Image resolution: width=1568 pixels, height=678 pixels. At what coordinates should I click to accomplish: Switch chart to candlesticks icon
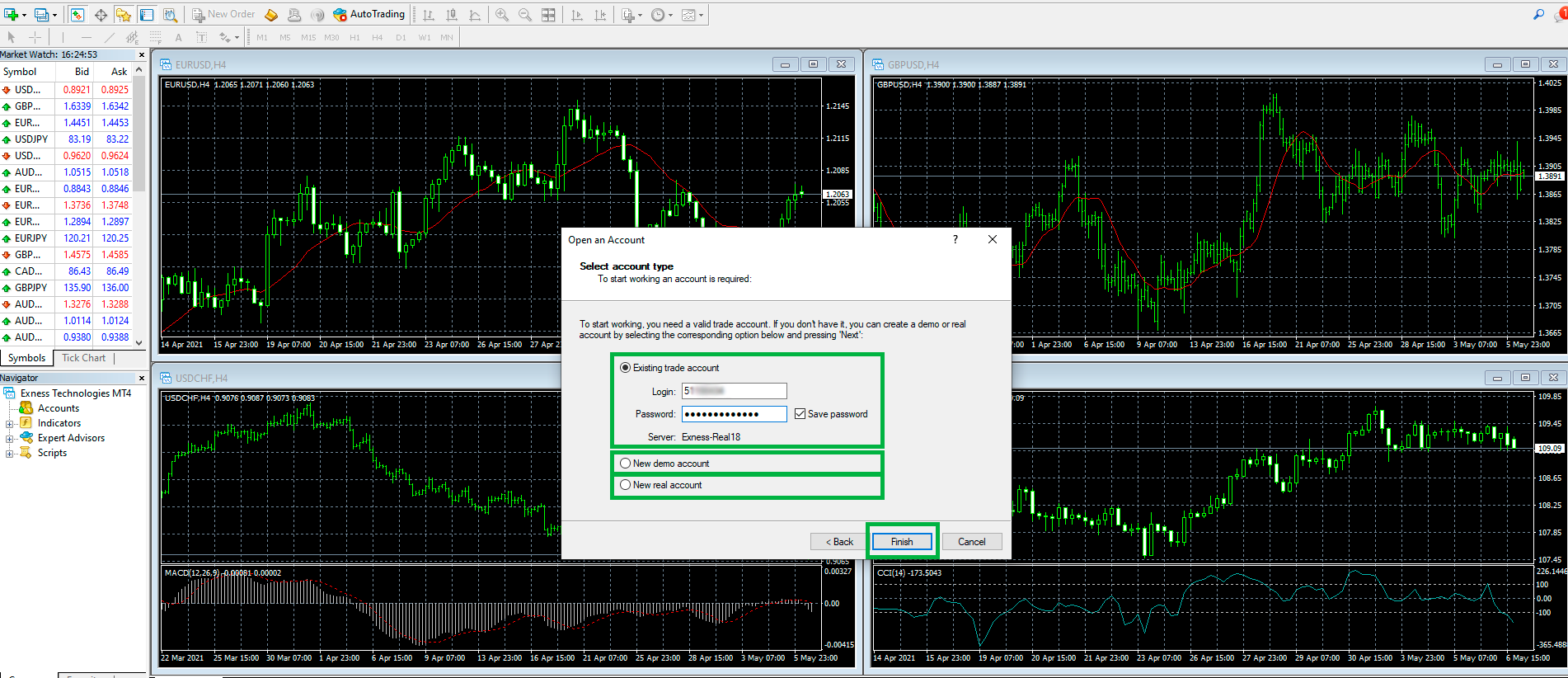(x=452, y=15)
